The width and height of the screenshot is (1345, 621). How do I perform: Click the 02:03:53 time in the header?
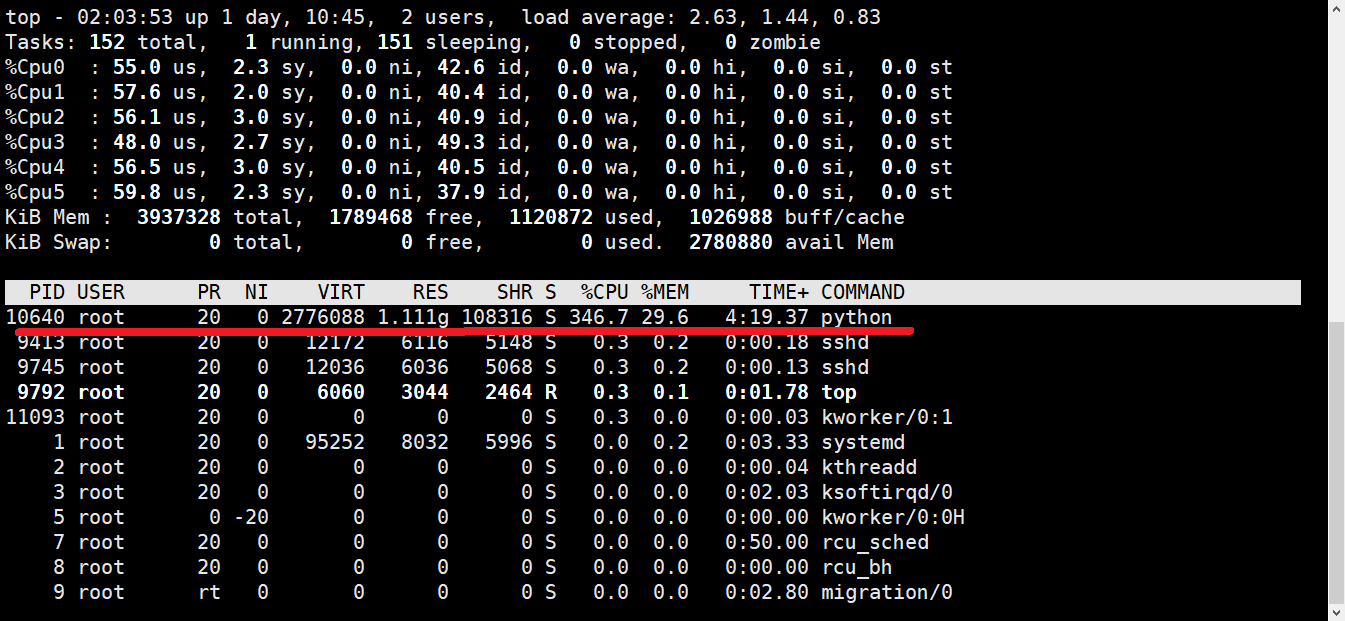[x=125, y=17]
